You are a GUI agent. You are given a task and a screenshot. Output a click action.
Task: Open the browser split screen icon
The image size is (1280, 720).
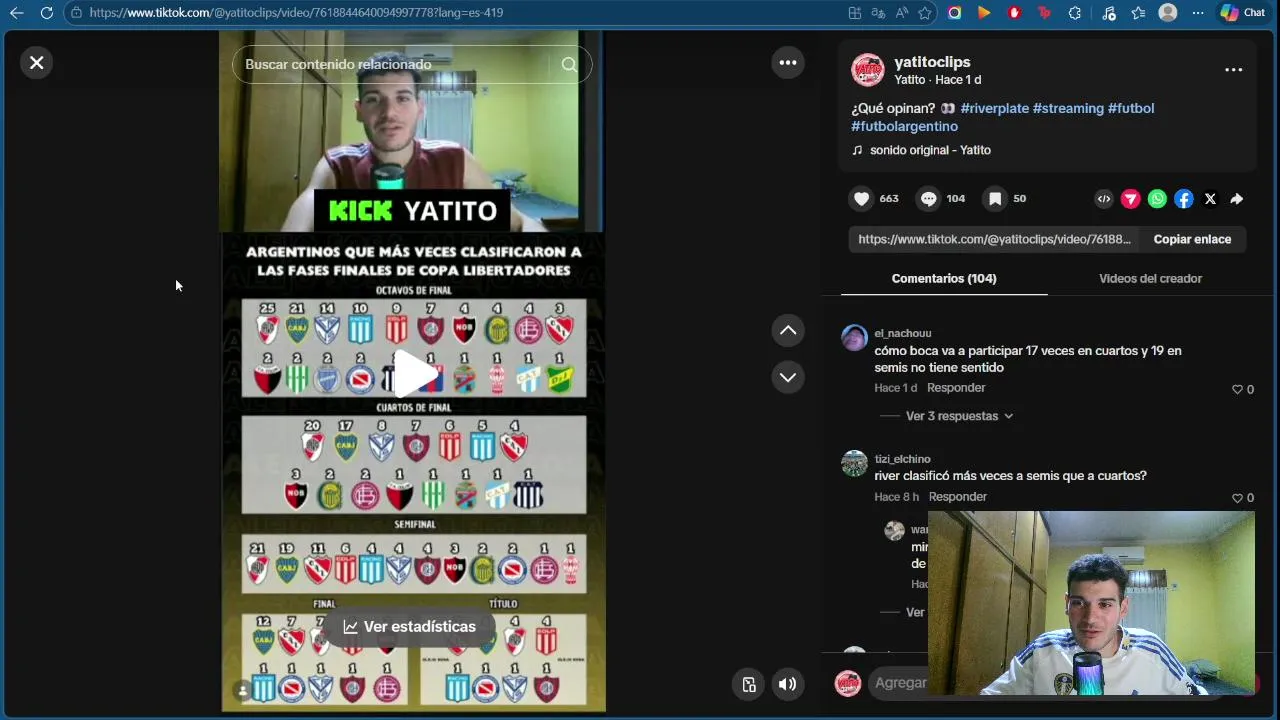[854, 13]
